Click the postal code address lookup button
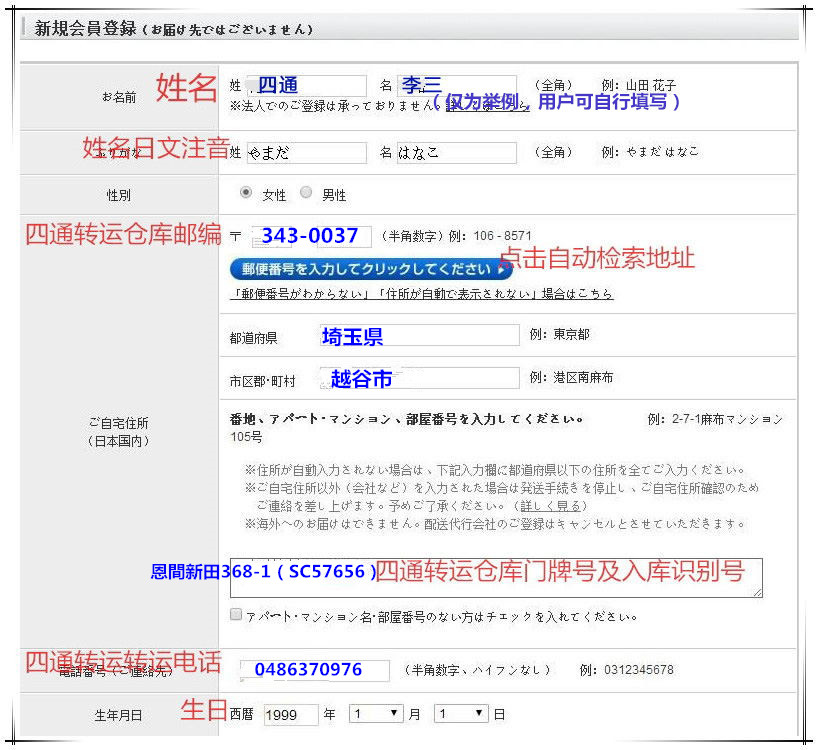Image resolution: width=818 pixels, height=750 pixels. pos(371,269)
